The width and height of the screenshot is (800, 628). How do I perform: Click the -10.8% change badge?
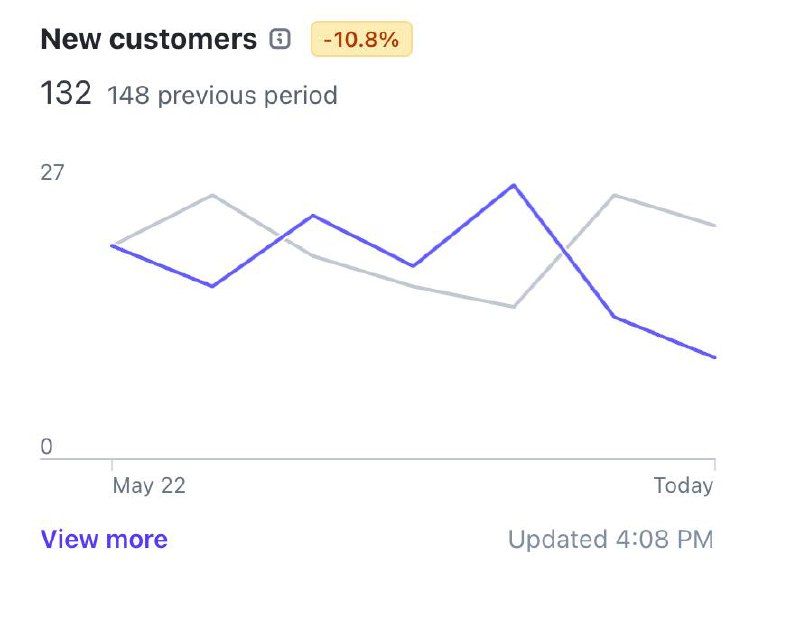pos(361,40)
